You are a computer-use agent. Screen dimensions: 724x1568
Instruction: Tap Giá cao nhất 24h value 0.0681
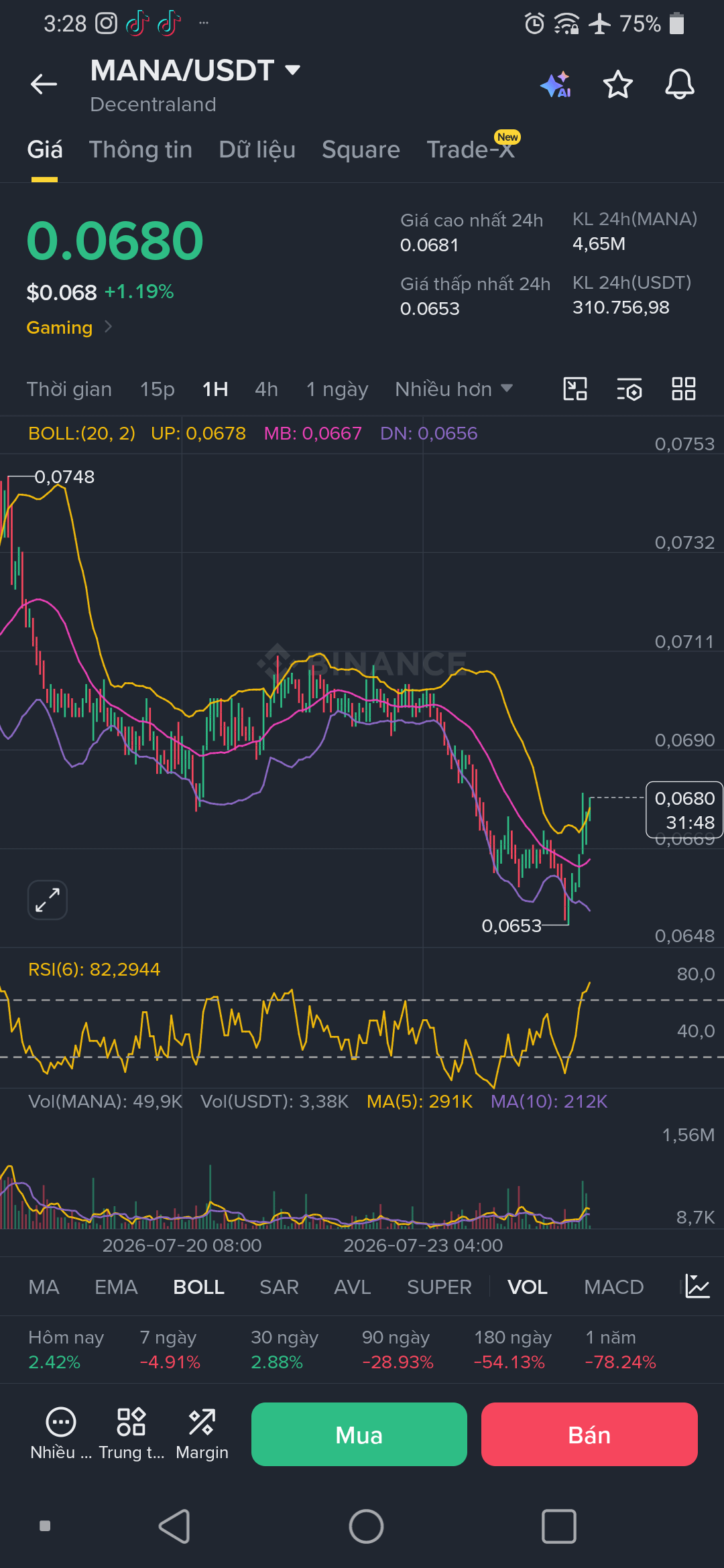click(x=429, y=245)
